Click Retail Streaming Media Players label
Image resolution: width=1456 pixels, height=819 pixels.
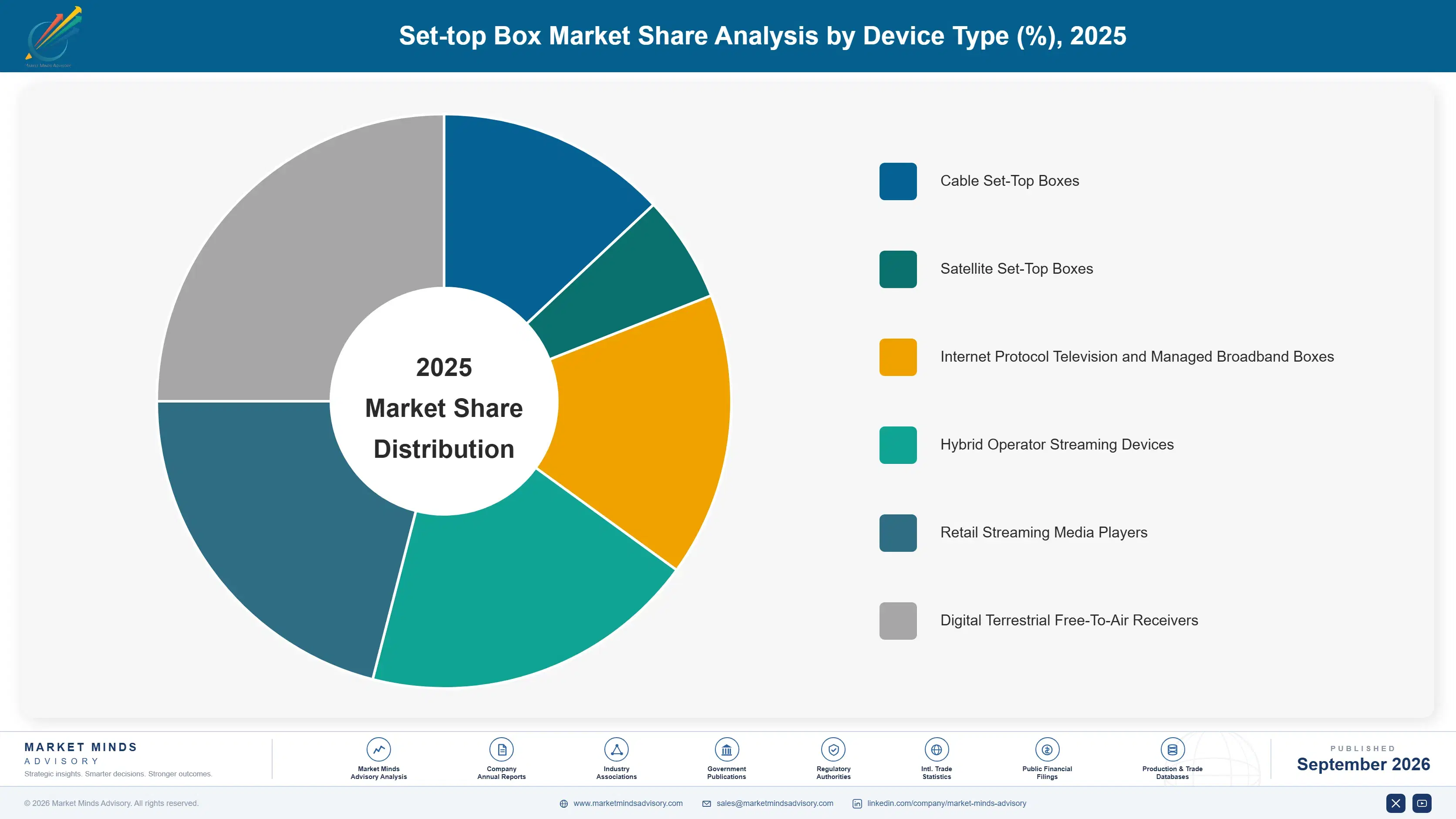1043,533
